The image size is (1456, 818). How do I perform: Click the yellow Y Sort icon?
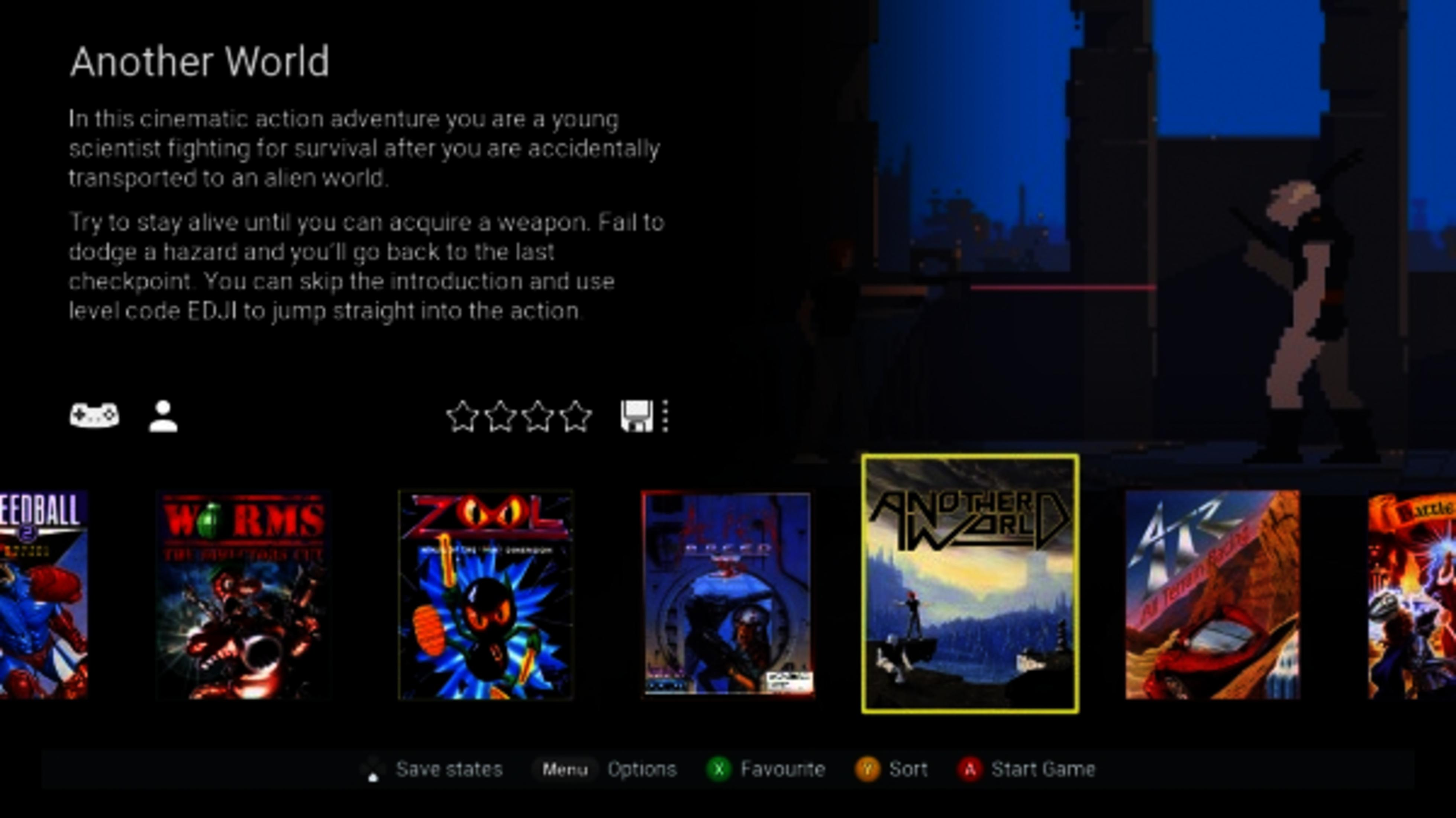click(x=867, y=769)
